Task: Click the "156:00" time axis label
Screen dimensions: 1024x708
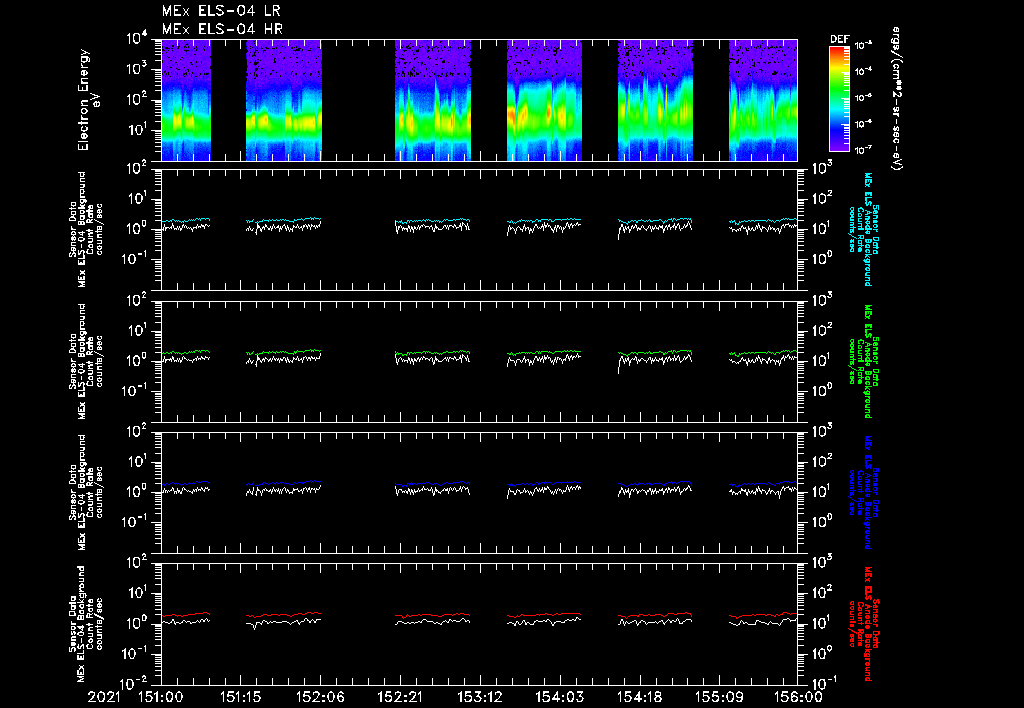Action: point(797,698)
